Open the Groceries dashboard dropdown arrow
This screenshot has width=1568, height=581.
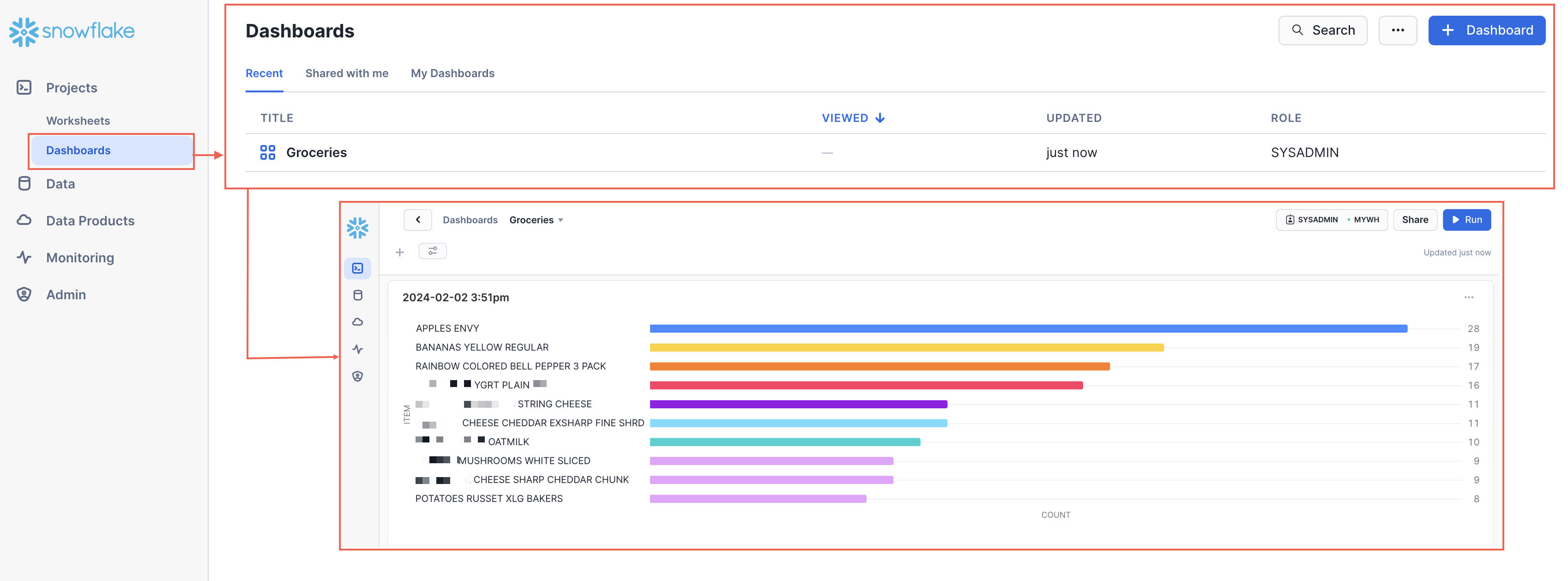pyautogui.click(x=559, y=219)
